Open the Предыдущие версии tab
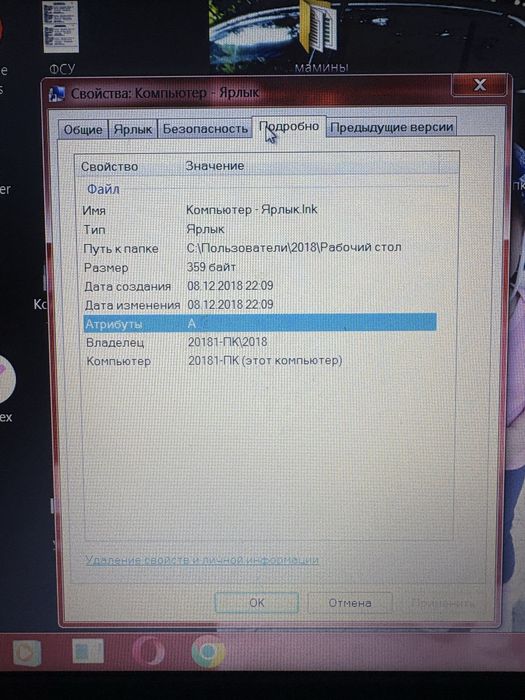 (392, 127)
